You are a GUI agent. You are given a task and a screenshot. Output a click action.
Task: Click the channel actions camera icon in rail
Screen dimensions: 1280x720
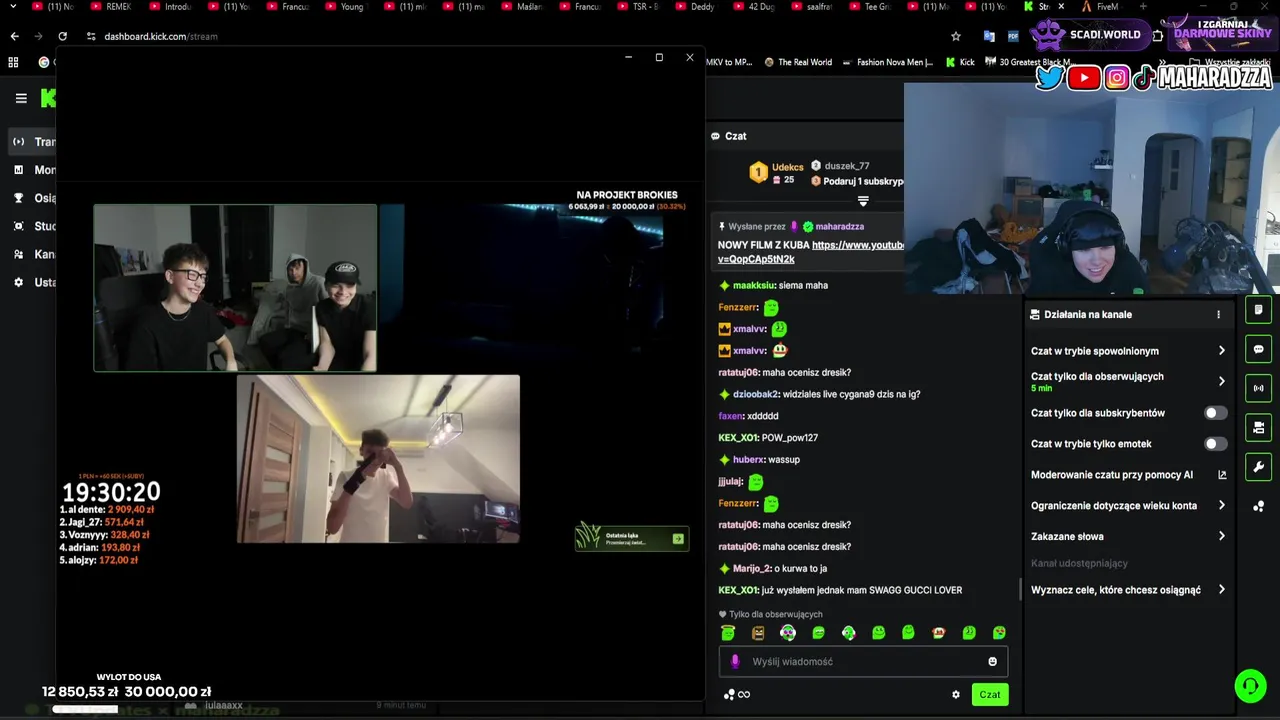(x=1258, y=428)
